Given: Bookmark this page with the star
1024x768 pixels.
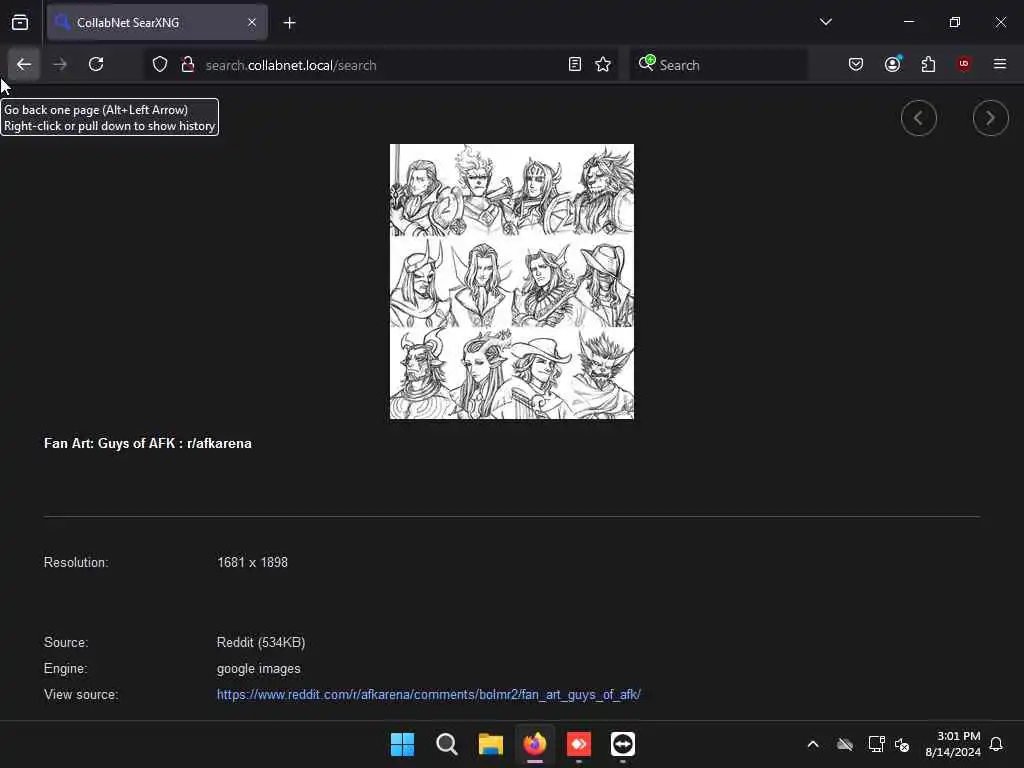Looking at the screenshot, I should click(603, 65).
